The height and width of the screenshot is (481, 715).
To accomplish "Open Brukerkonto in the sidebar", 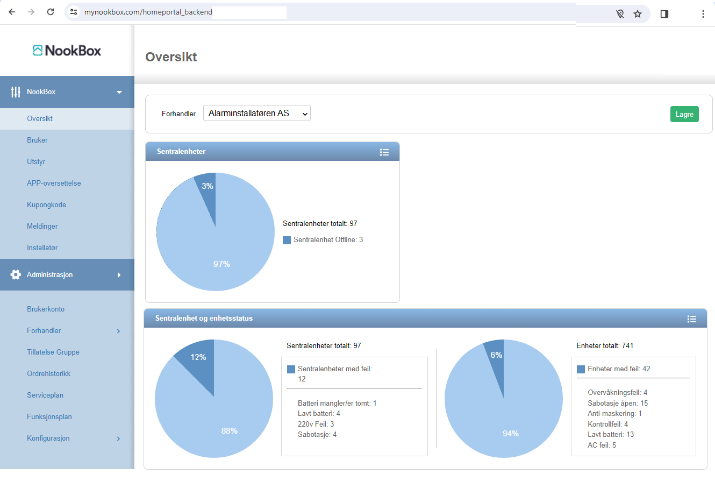I will click(46, 309).
